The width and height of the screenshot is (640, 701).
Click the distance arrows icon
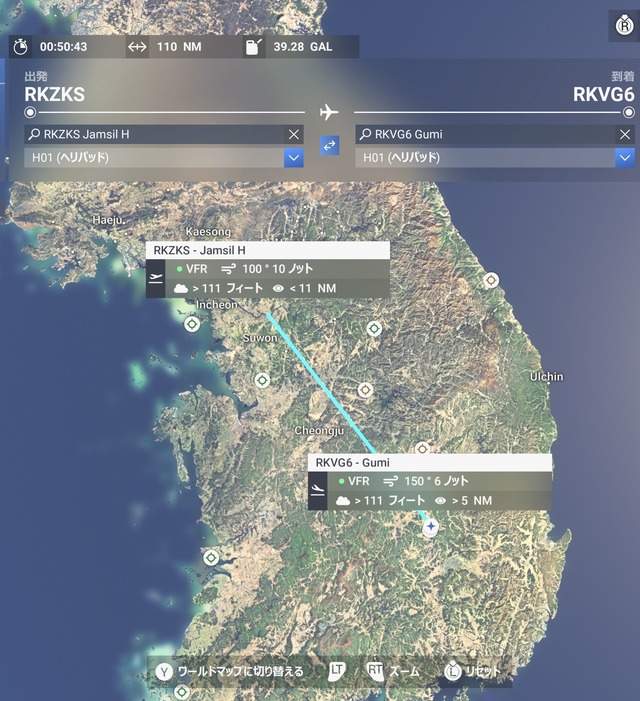click(x=137, y=46)
